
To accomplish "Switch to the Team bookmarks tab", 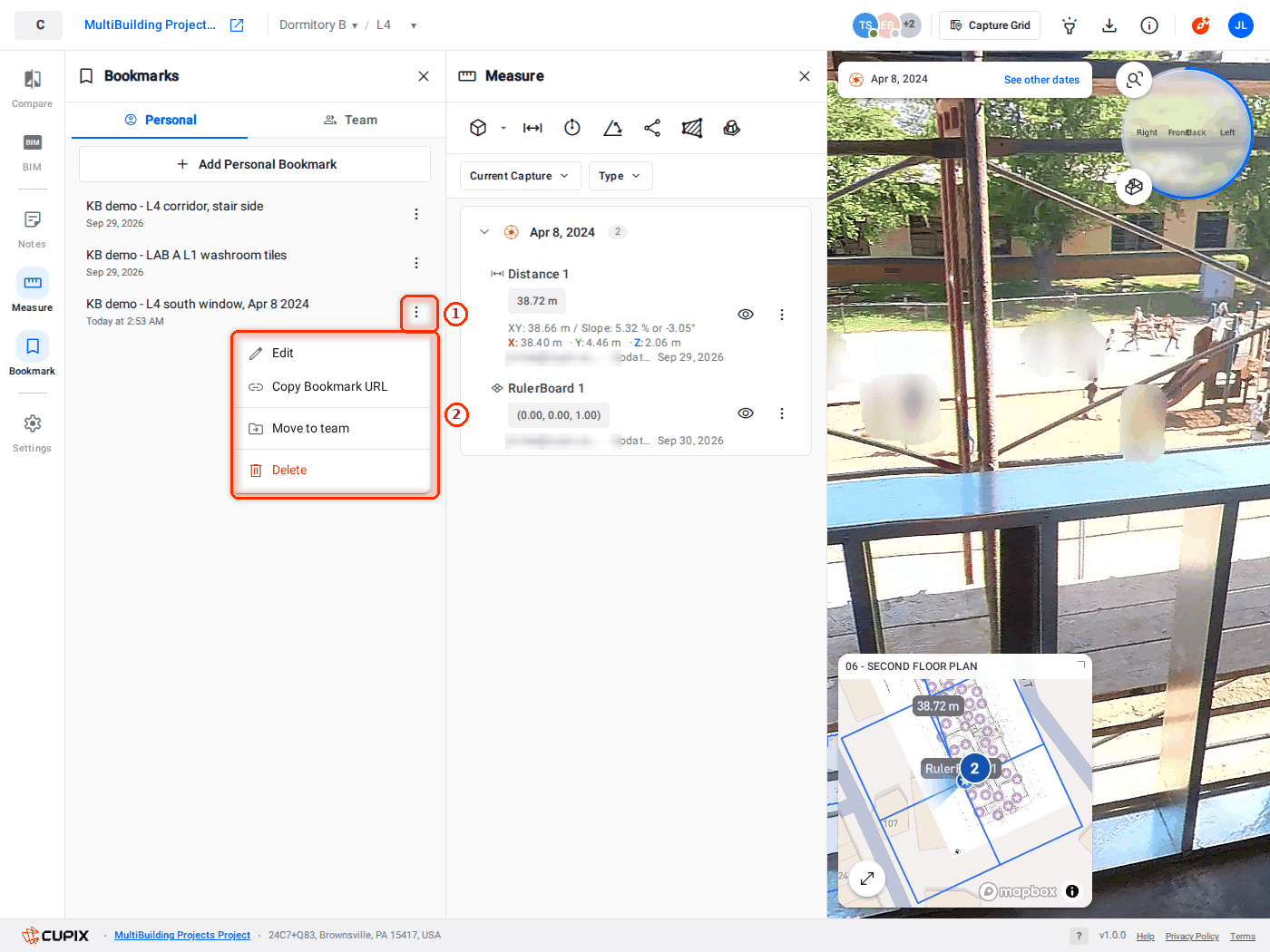I will point(350,120).
